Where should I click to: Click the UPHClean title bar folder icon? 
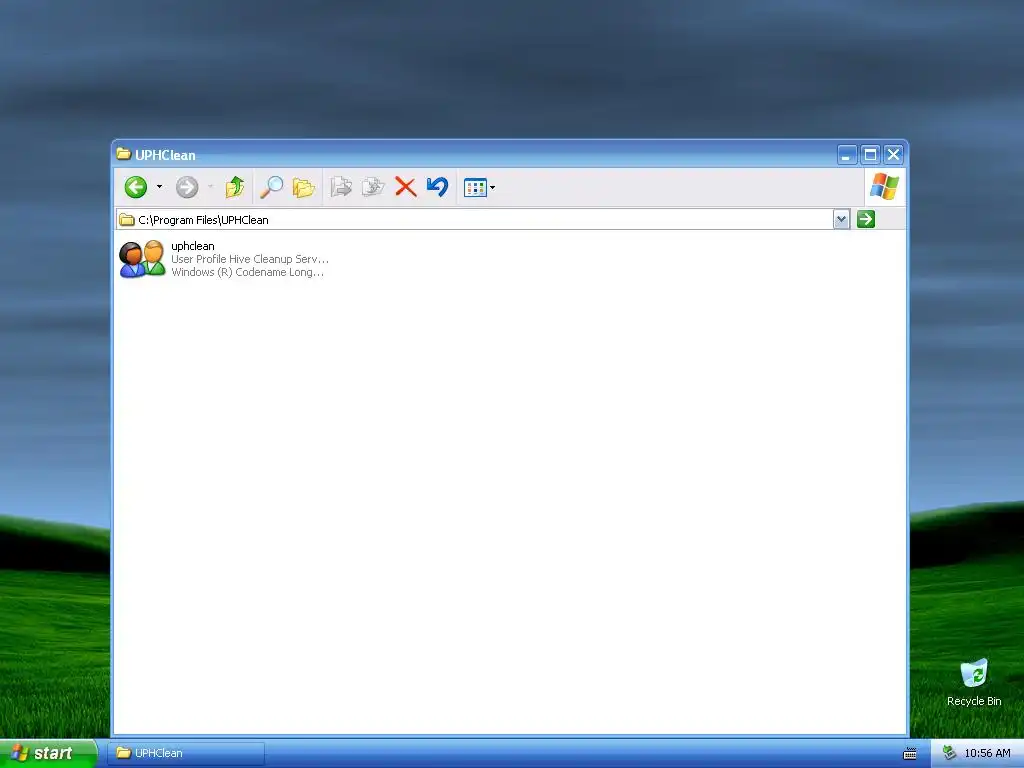coord(123,154)
